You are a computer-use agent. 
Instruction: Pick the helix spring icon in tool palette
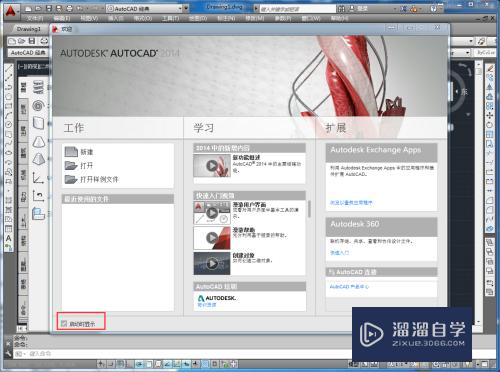[x=39, y=87]
